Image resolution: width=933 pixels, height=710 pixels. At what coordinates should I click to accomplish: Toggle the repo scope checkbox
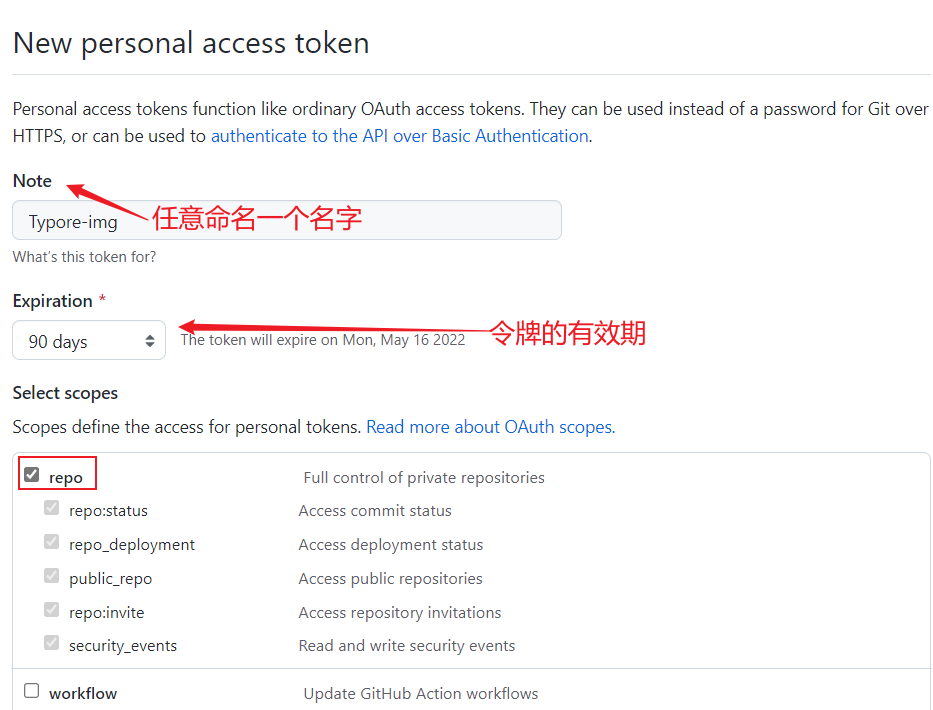[x=32, y=475]
